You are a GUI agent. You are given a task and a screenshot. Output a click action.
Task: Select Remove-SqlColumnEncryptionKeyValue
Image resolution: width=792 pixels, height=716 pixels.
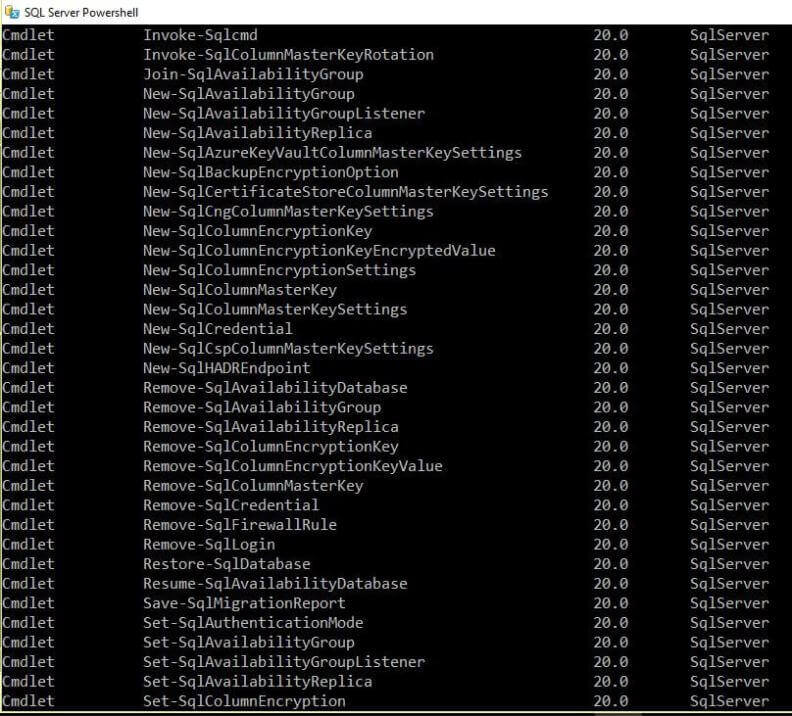[293, 466]
